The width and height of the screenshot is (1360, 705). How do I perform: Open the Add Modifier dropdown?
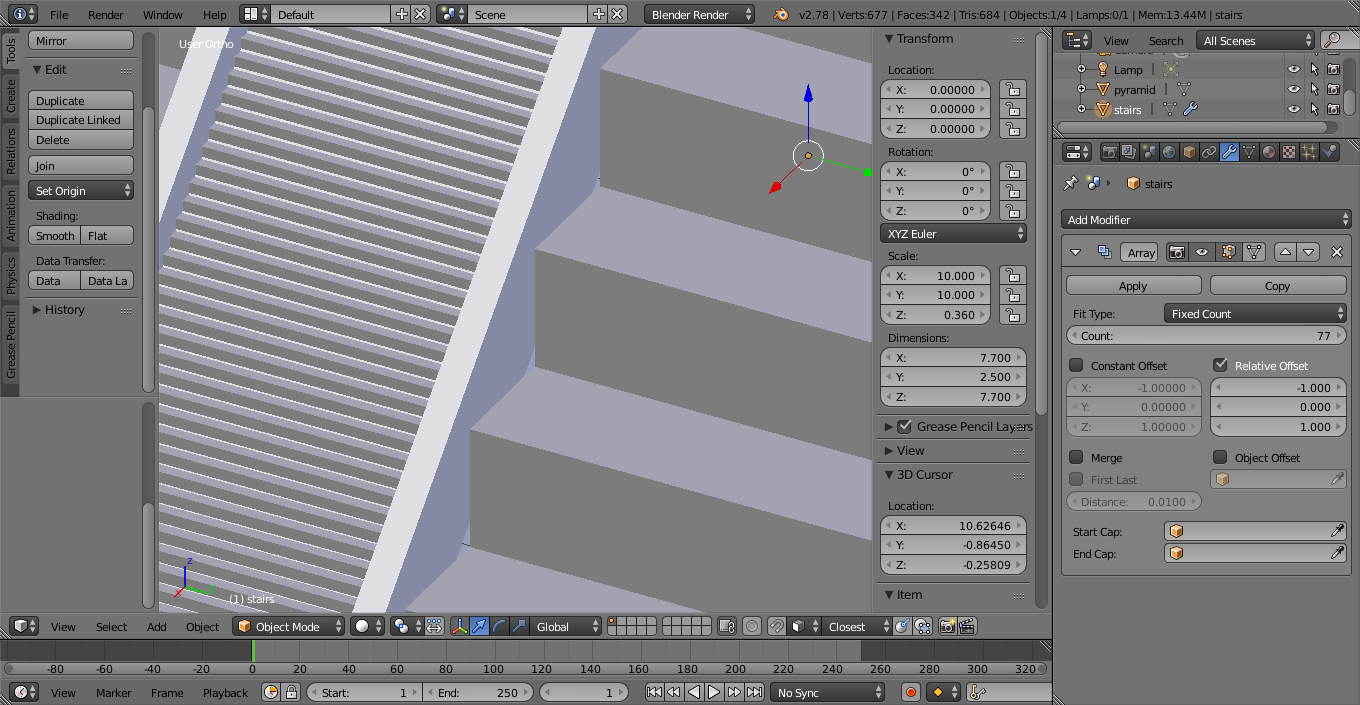click(x=1206, y=219)
